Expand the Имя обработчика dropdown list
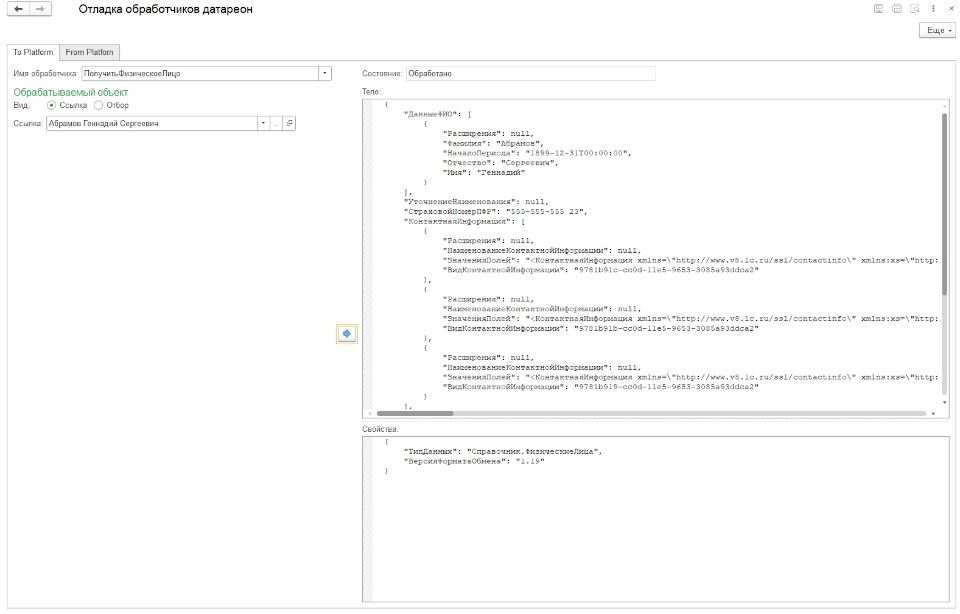The height and width of the screenshot is (614, 960). click(325, 73)
